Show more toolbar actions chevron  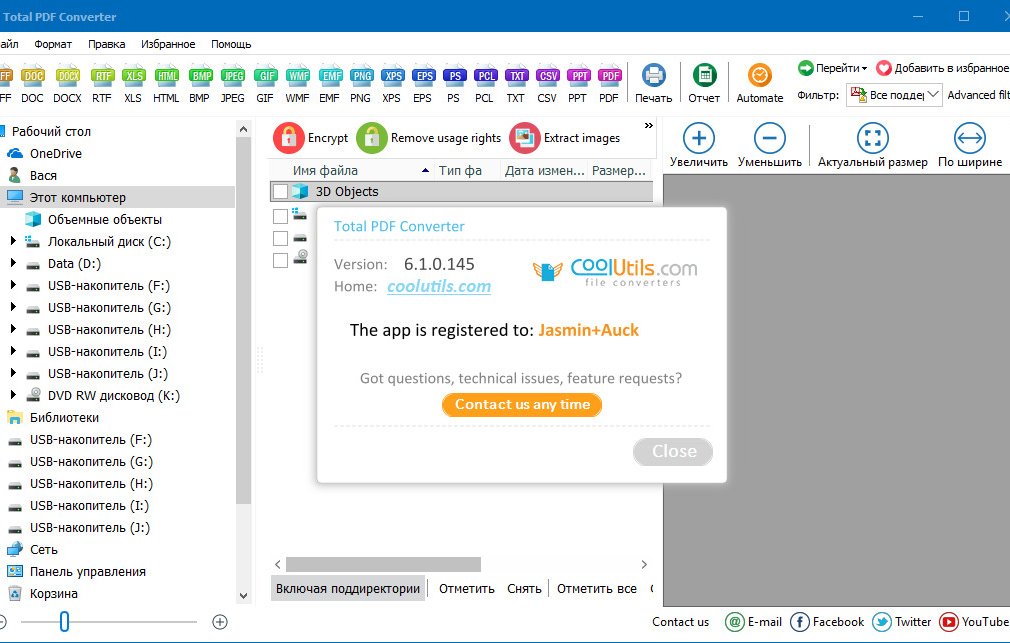click(649, 126)
